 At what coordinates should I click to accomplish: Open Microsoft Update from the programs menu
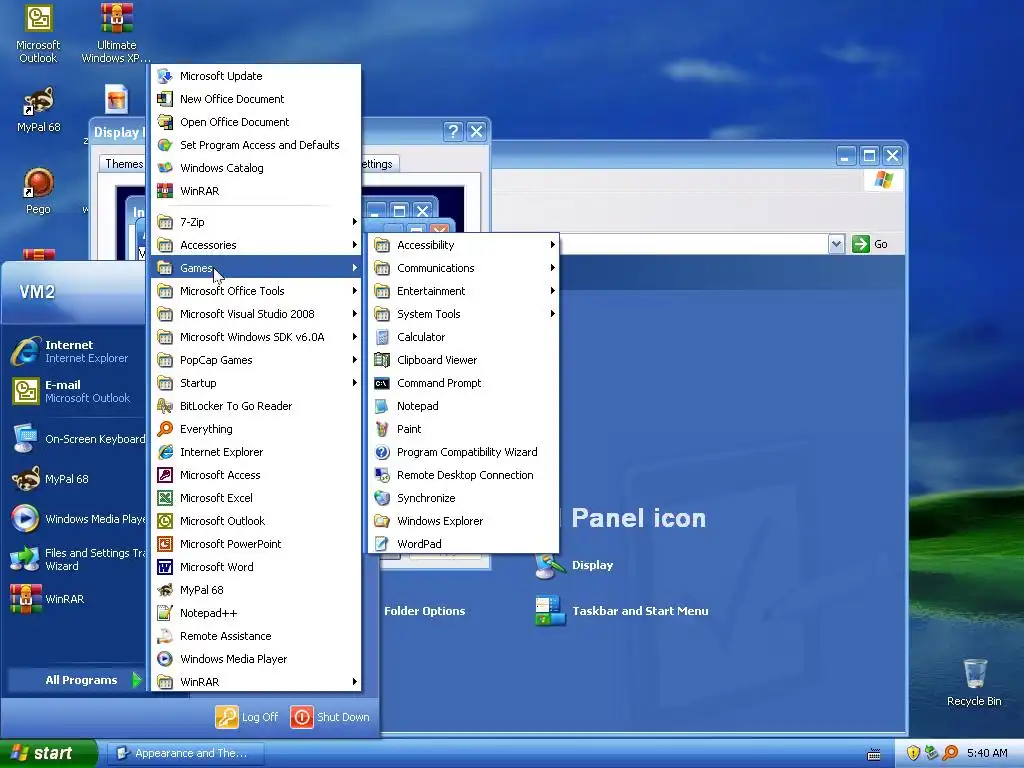(x=256, y=76)
